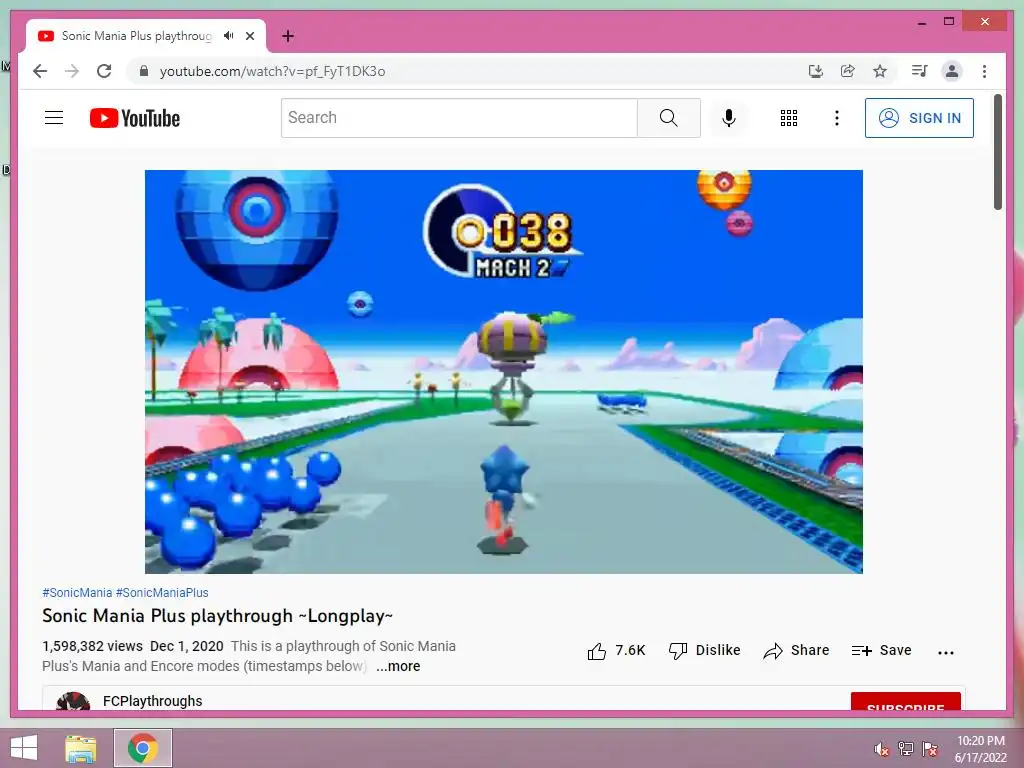This screenshot has height=768, width=1024.
Task: Click the FCPlaythroughs channel avatar
Action: click(73, 701)
